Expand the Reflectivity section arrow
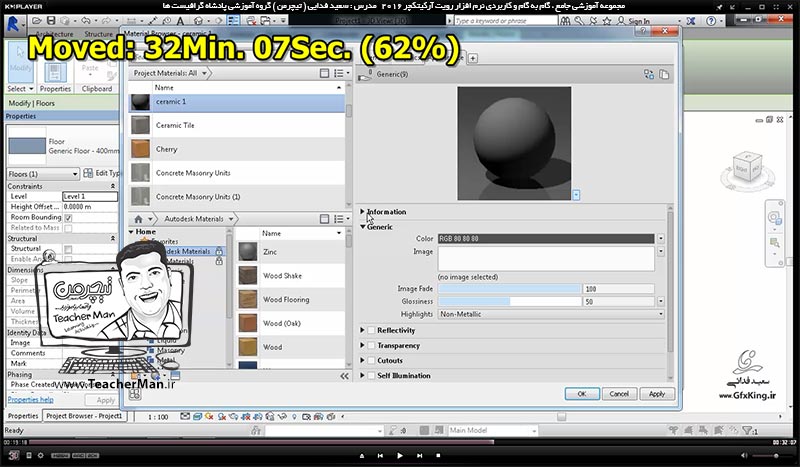The height and width of the screenshot is (467, 800). 362,331
